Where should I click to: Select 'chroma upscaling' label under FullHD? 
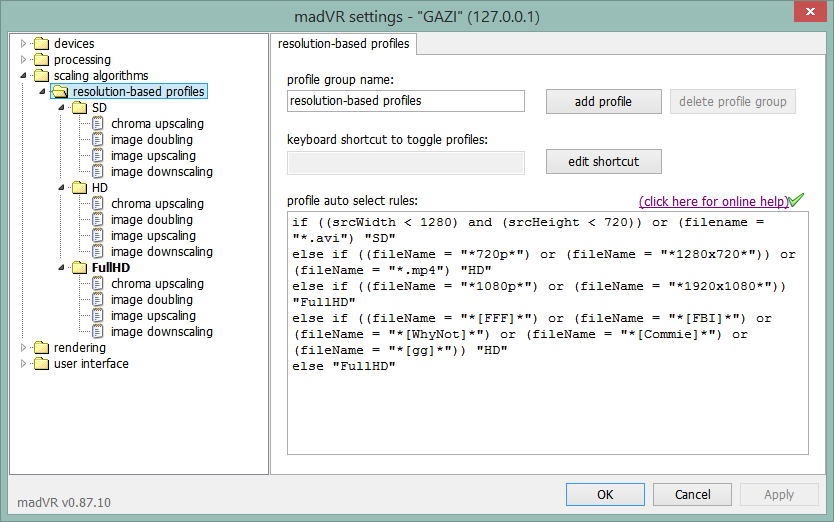tap(157, 284)
